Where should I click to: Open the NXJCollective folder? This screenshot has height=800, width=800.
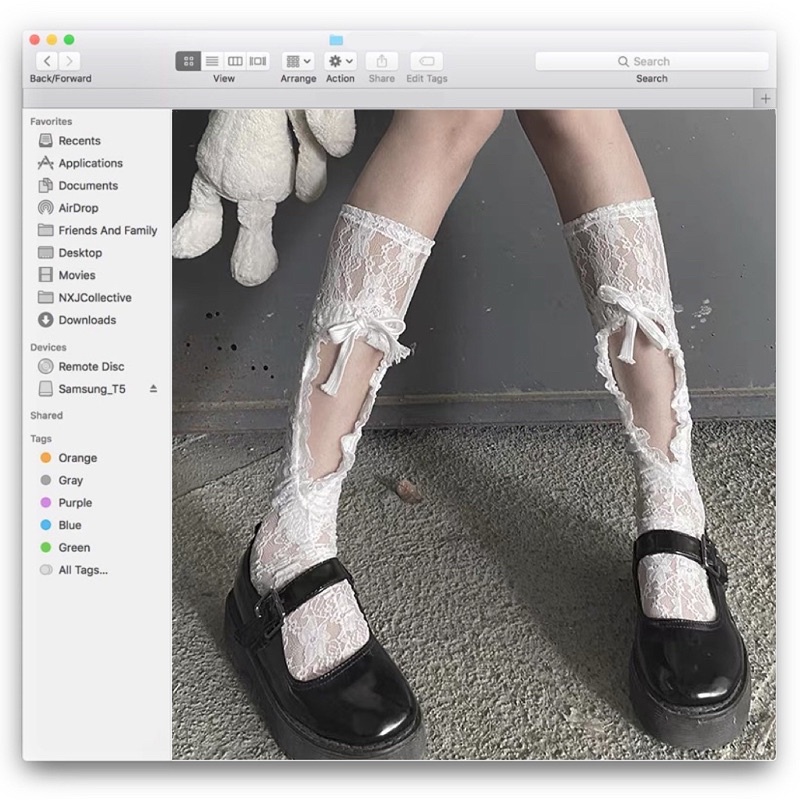pyautogui.click(x=94, y=298)
